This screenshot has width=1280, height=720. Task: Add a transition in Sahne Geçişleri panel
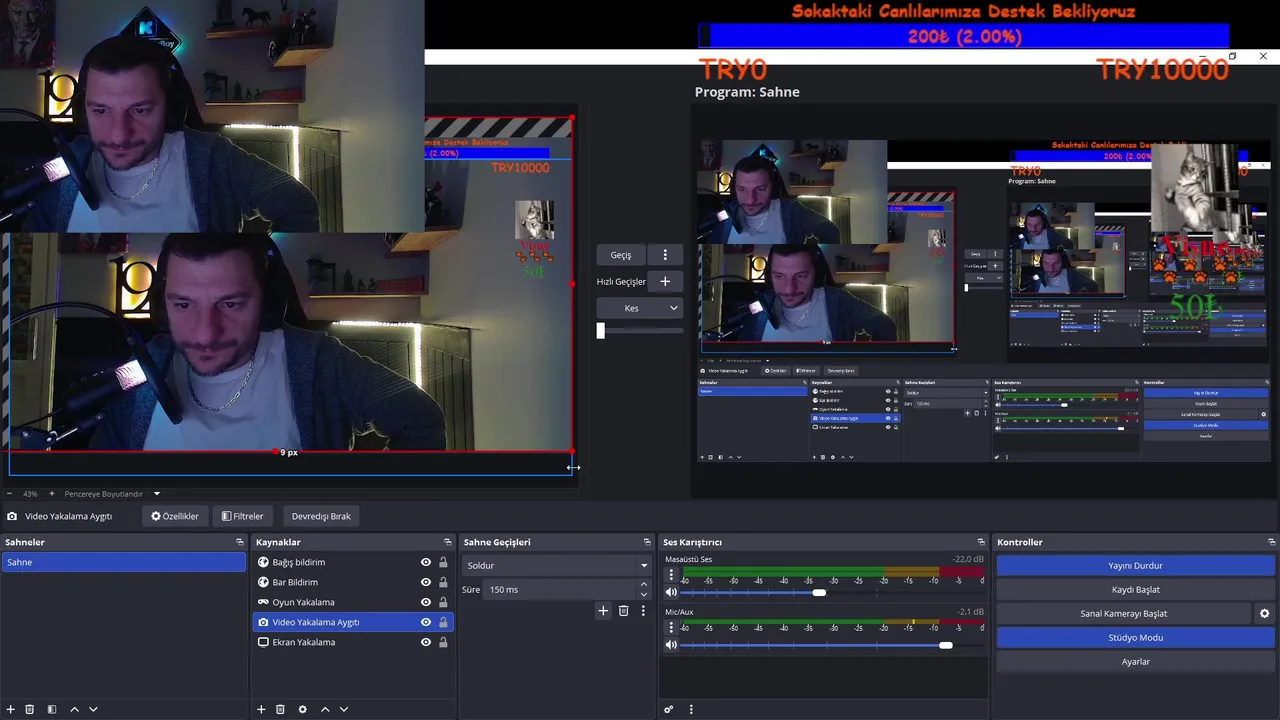tap(603, 610)
